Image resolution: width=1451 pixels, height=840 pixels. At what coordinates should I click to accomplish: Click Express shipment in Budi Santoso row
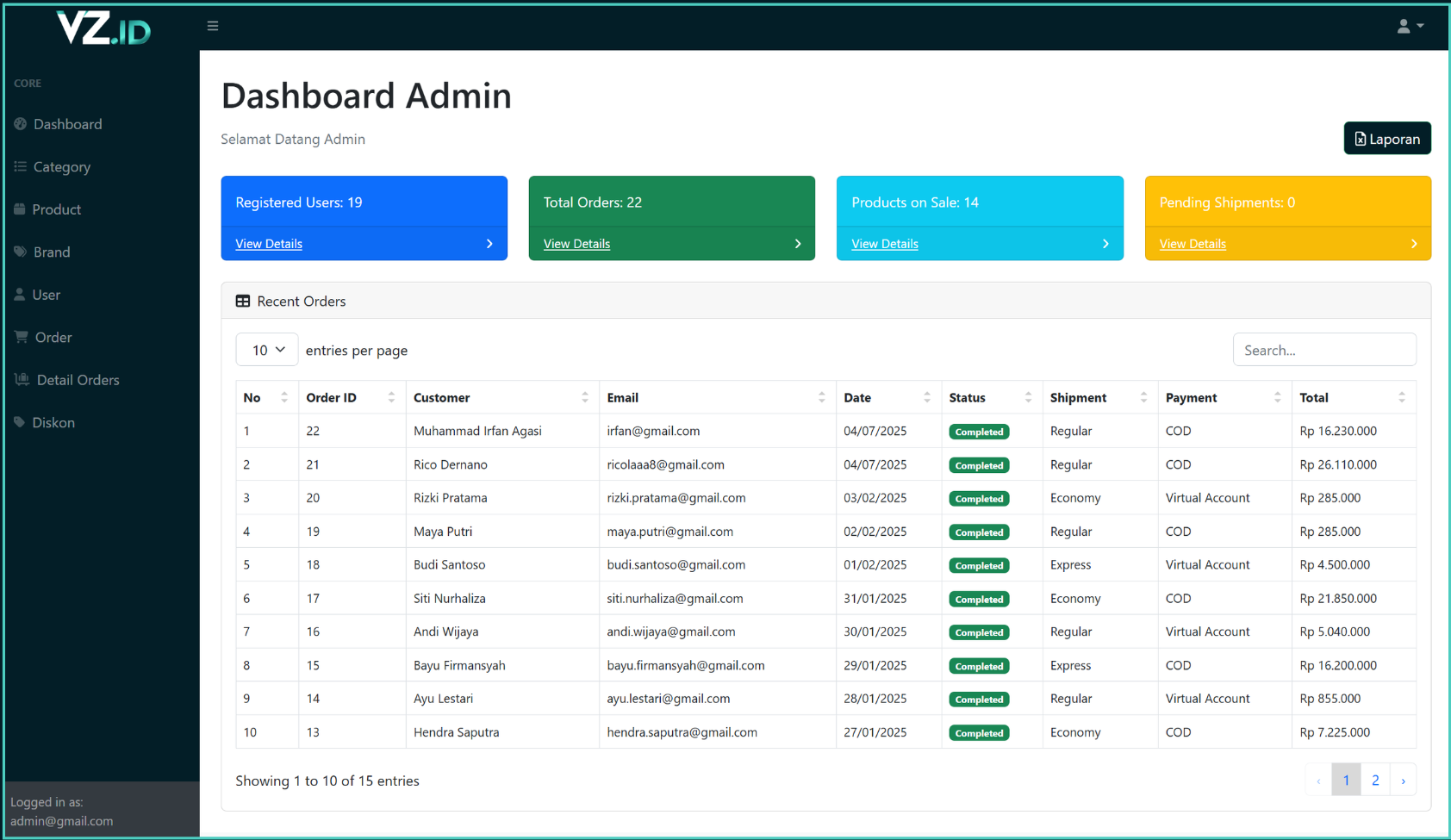[x=1071, y=565]
